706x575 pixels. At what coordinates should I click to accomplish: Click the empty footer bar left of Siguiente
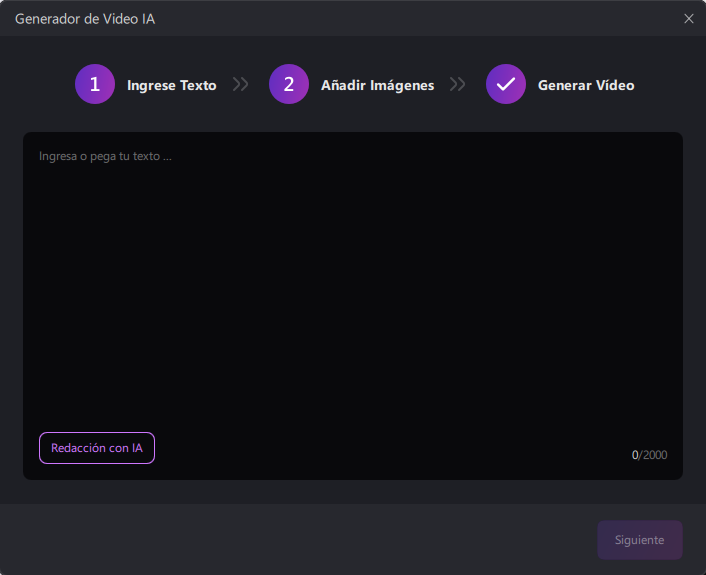point(300,540)
